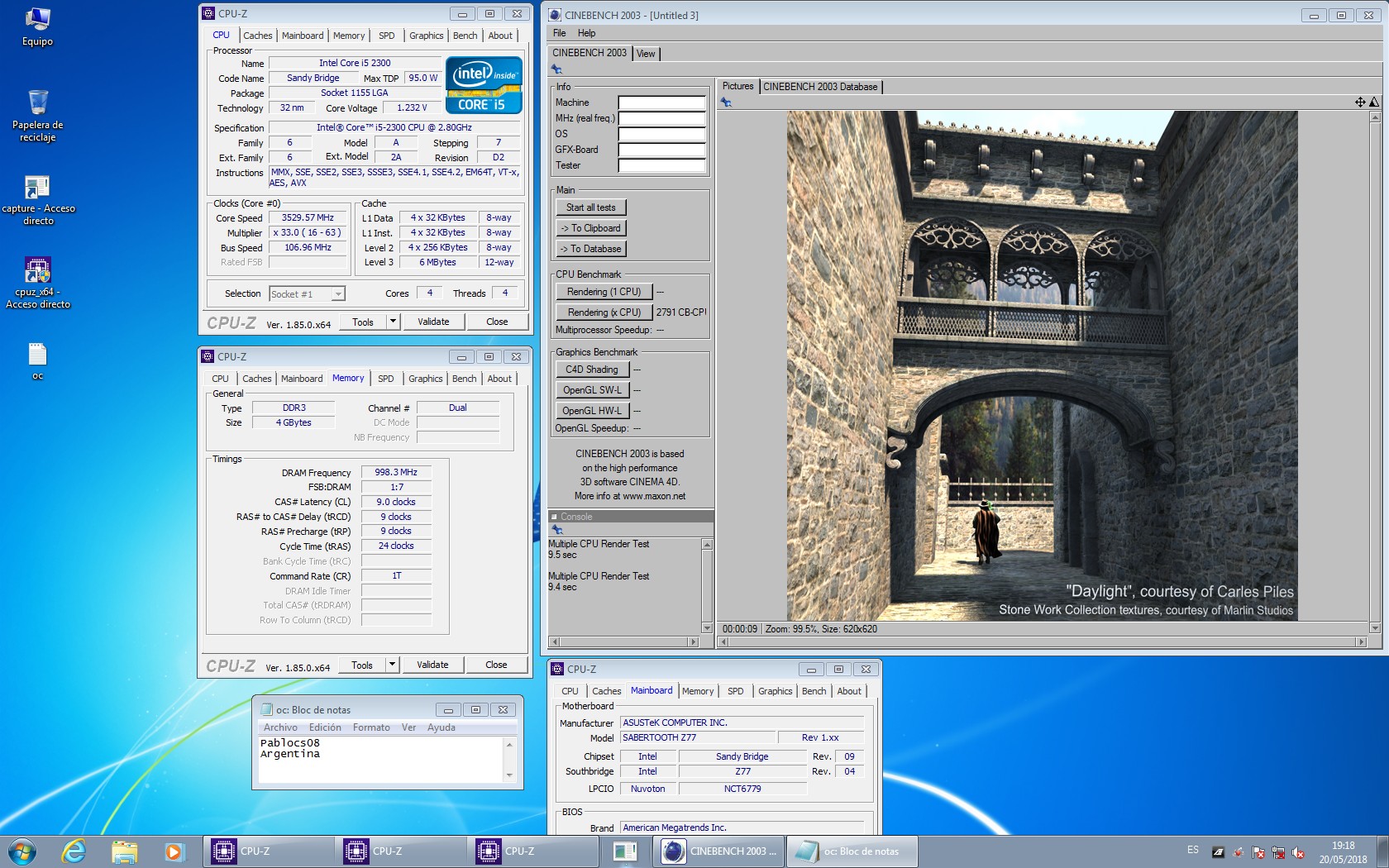1389x868 pixels.
Task: Launch Internet Explorer from taskbar
Action: (x=74, y=851)
